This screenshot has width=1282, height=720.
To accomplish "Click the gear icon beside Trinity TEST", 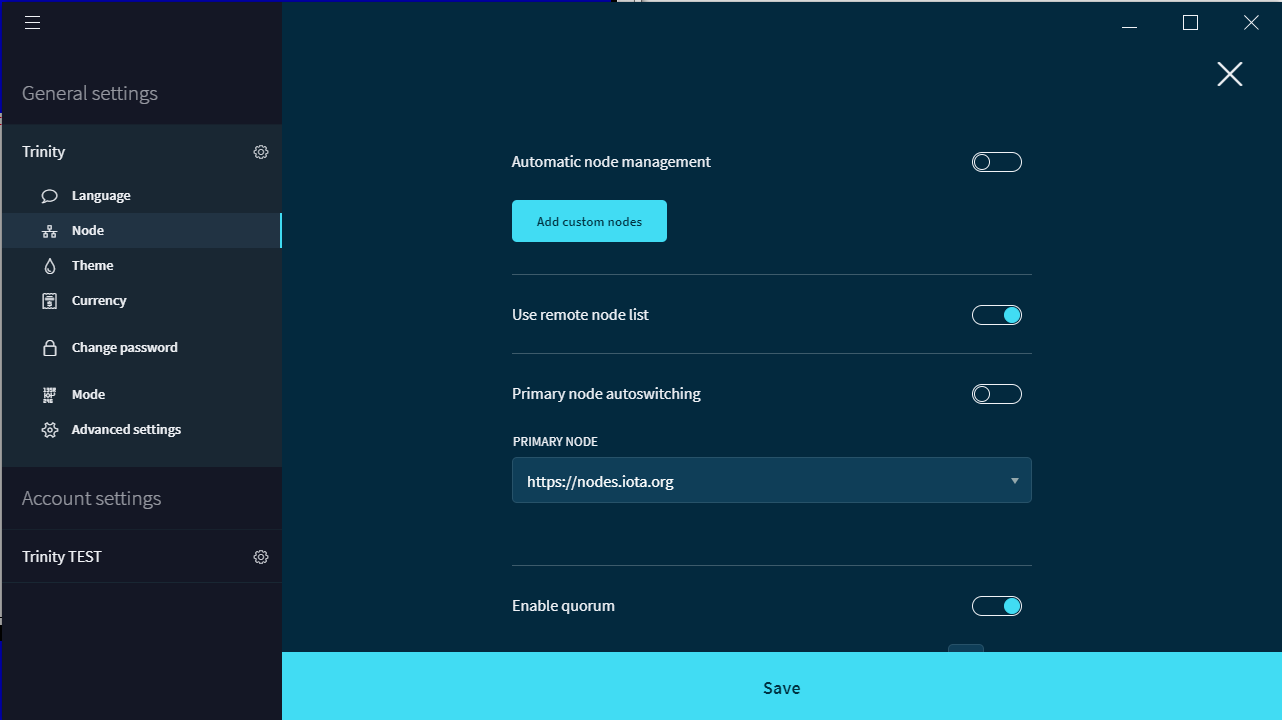I will click(x=261, y=556).
